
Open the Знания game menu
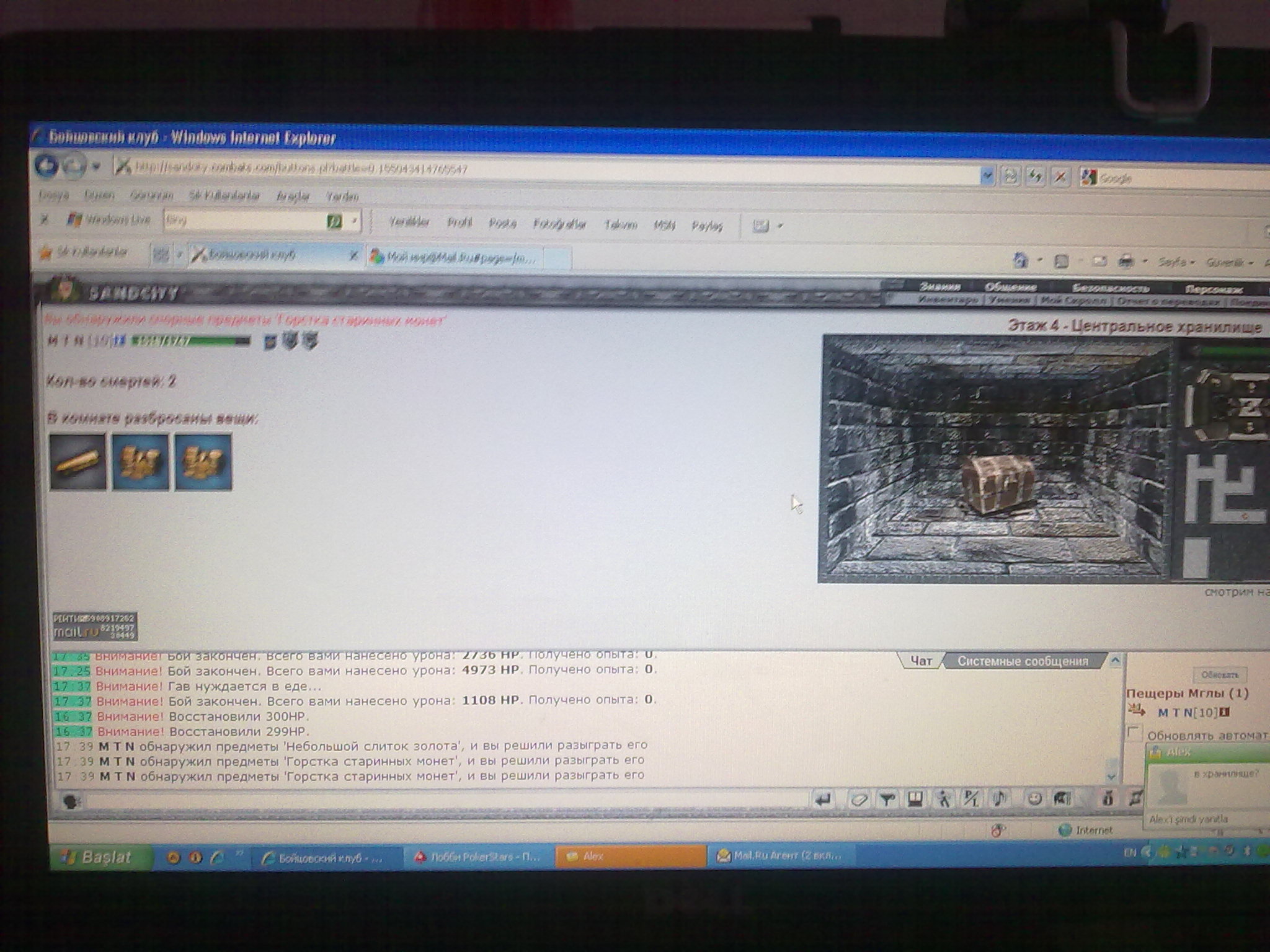940,287
